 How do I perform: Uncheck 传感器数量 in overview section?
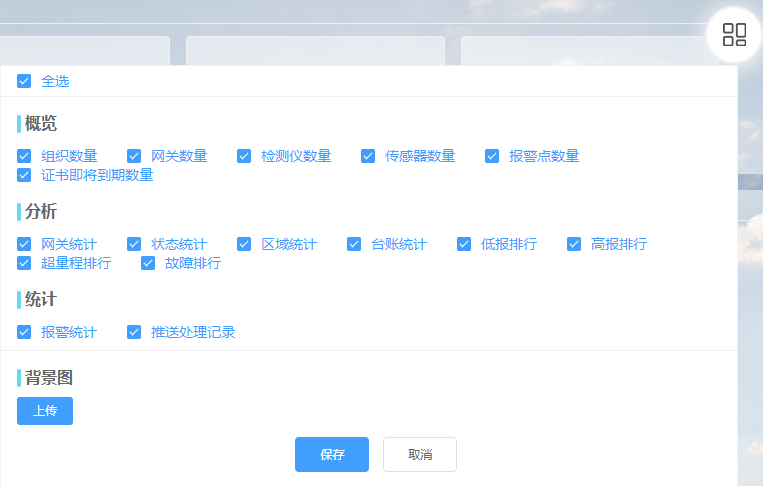click(368, 156)
